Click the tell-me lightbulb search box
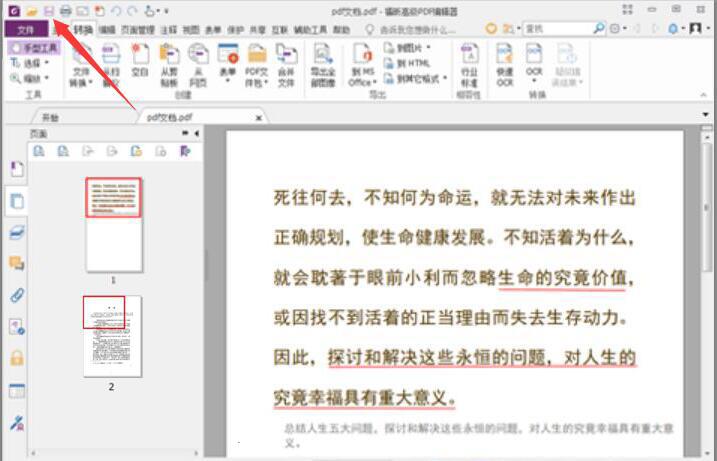Screen dimensions: 717x461 (x=411, y=30)
